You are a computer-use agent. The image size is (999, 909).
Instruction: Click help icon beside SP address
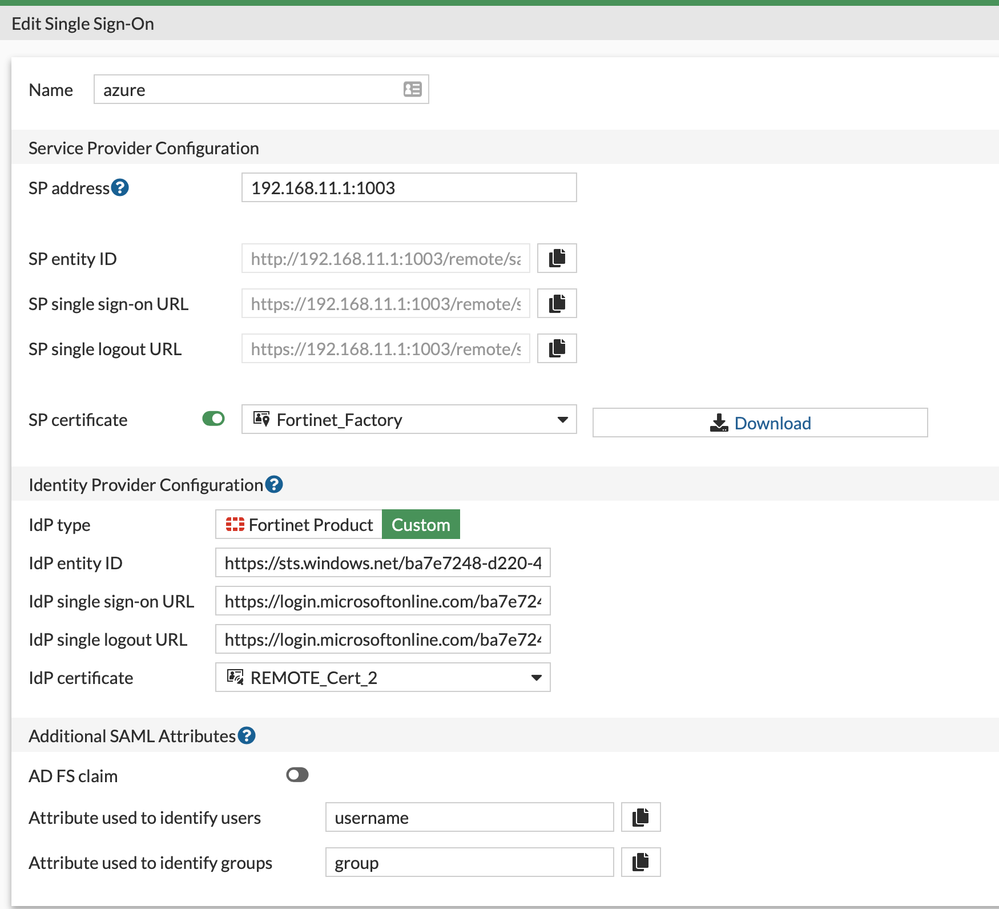(x=120, y=188)
